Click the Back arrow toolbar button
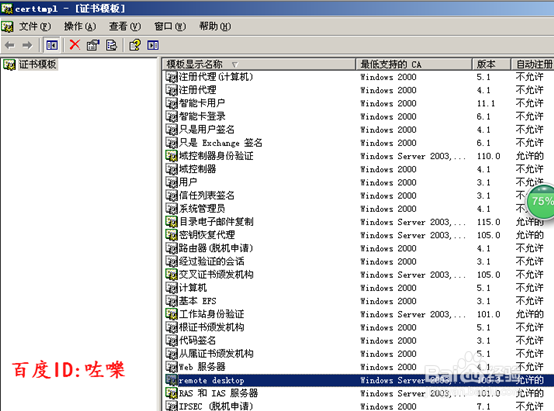Image resolution: width=554 pixels, height=411 pixels. pos(10,45)
